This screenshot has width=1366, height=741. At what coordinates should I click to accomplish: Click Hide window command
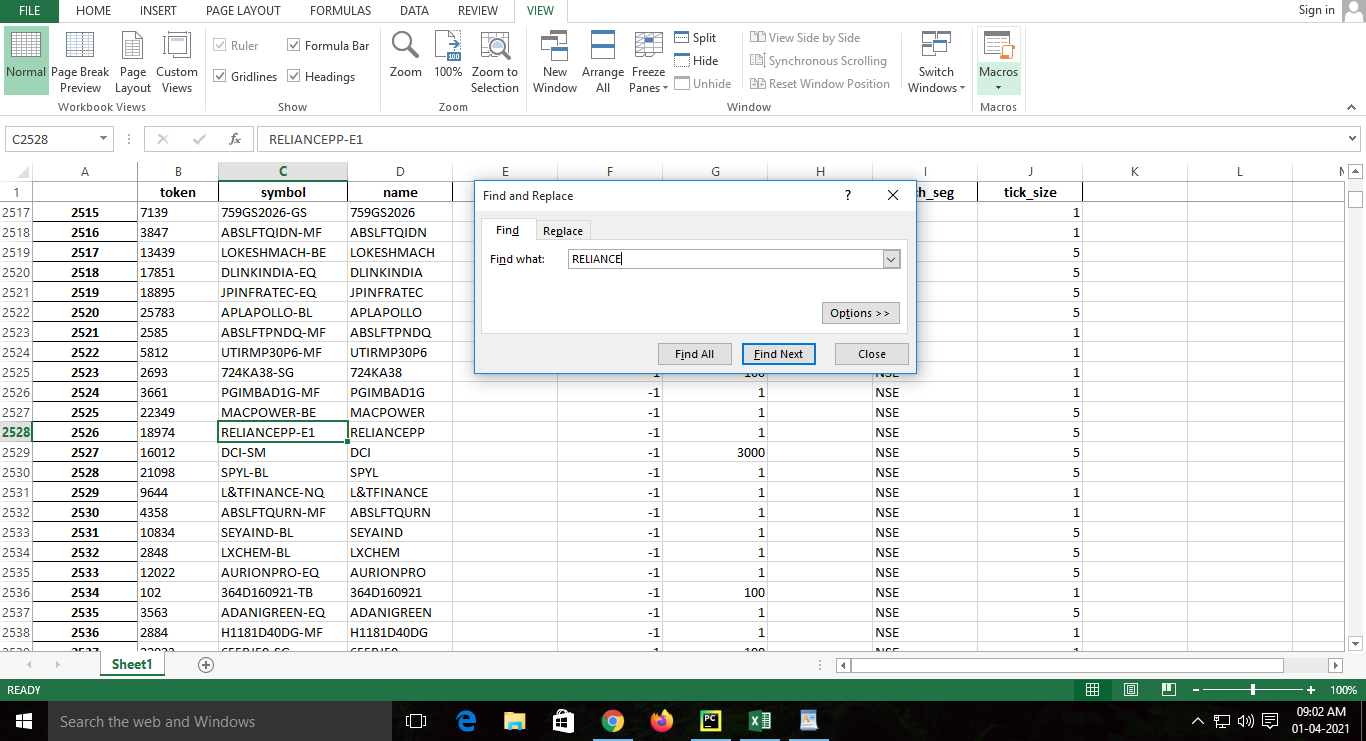tap(696, 61)
